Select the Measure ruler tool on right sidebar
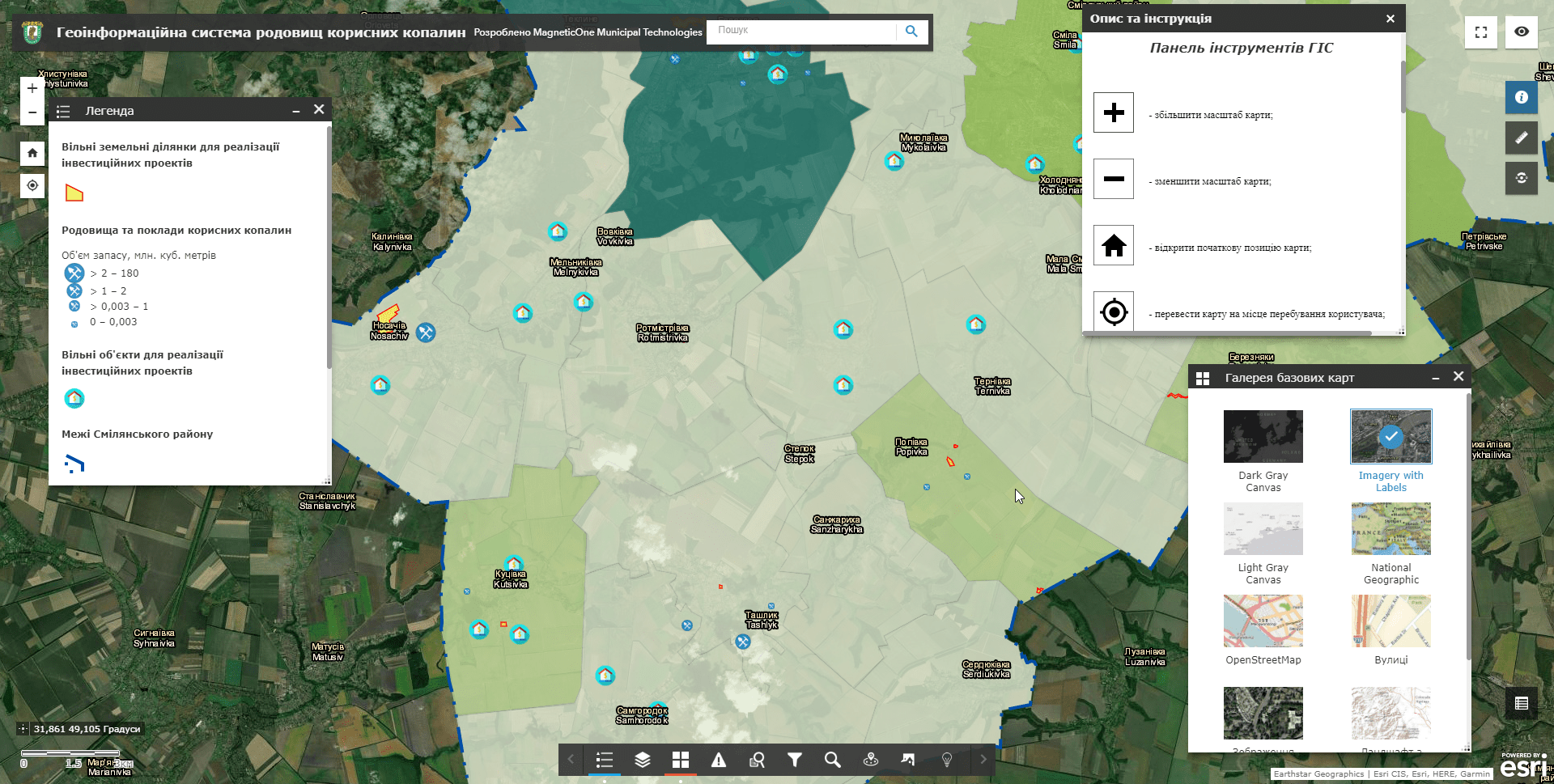This screenshot has height=784, width=1554. pos(1521,138)
